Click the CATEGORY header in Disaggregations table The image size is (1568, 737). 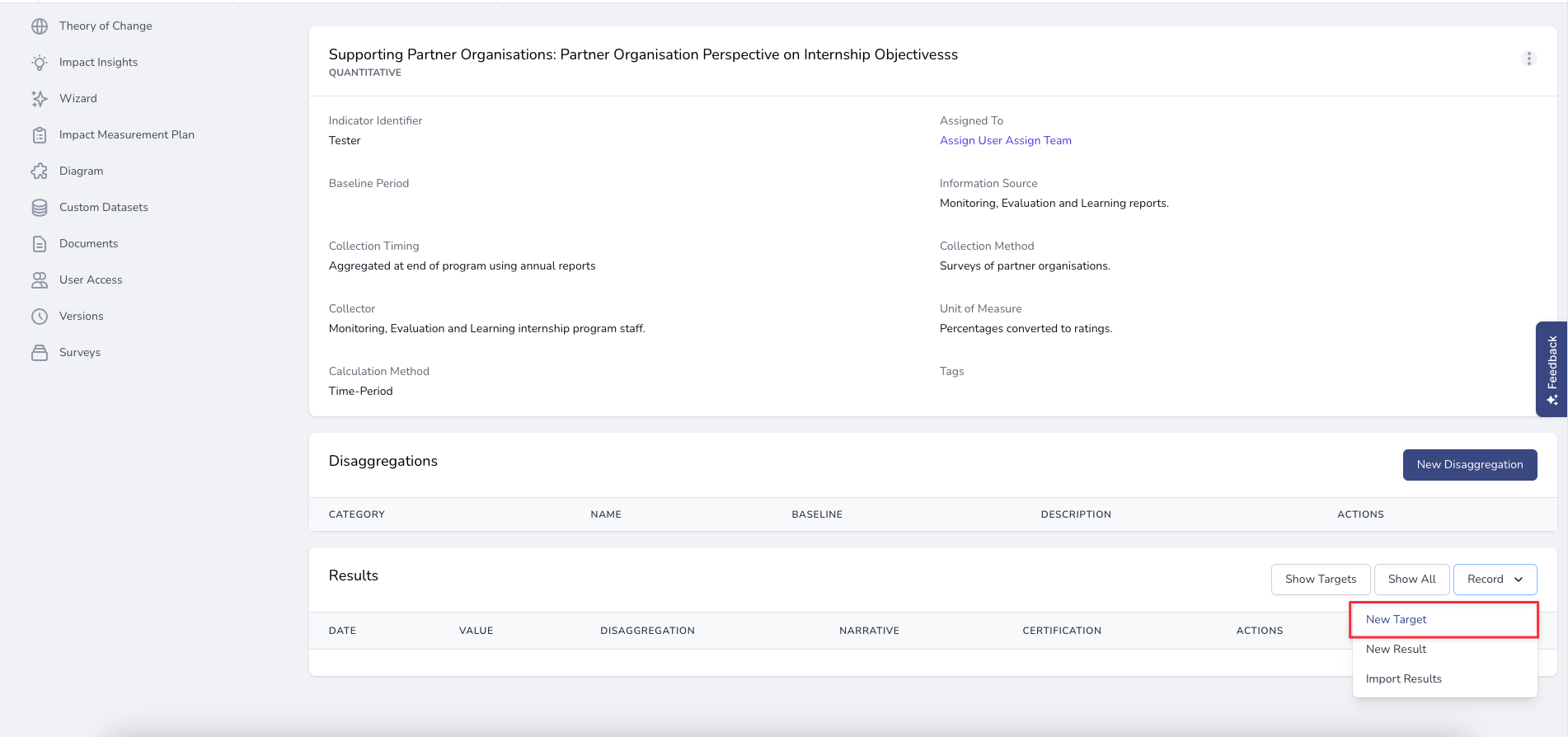[356, 514]
